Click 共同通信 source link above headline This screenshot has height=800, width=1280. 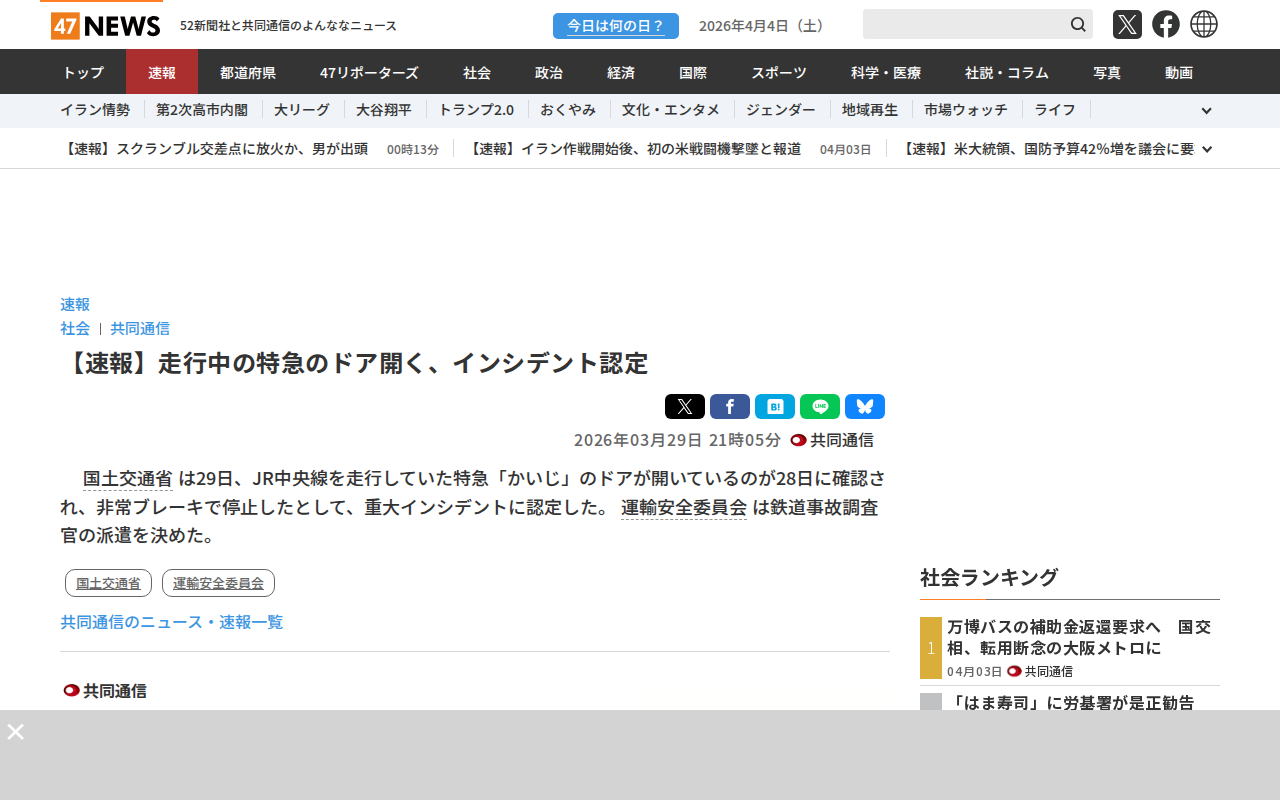click(x=140, y=328)
